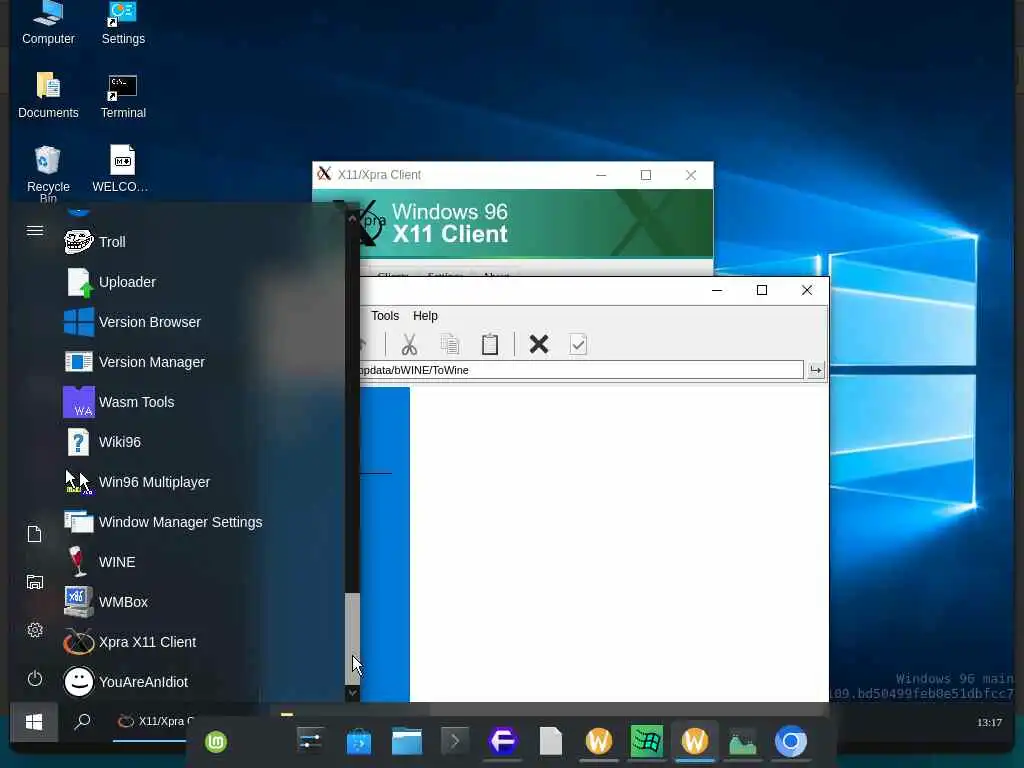This screenshot has width=1024, height=768.
Task: Open Version Browser in start menu
Action: [x=133, y=322]
